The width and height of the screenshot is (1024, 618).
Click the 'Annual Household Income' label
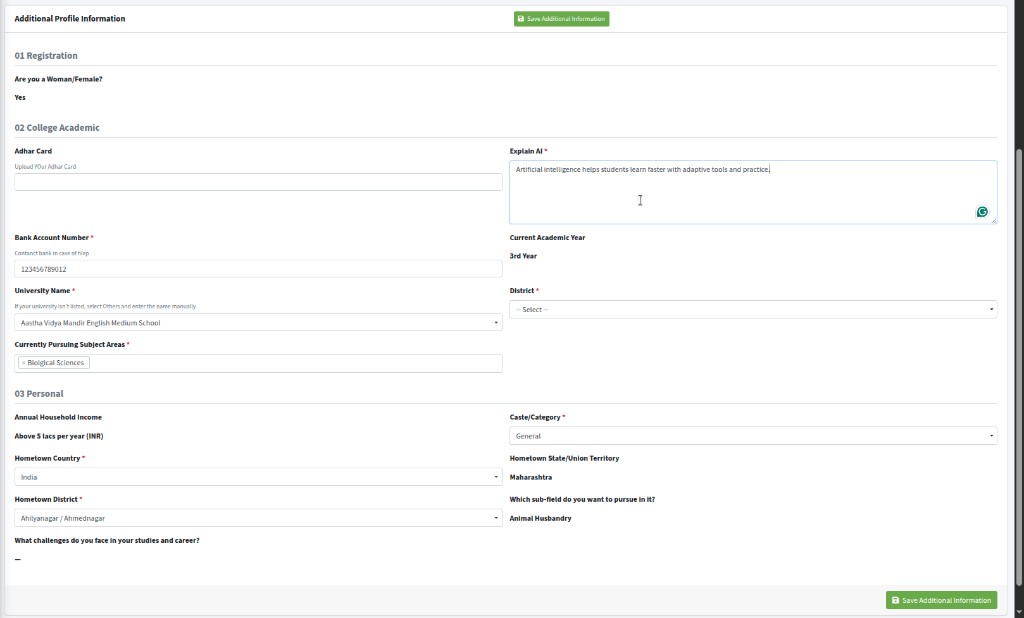tap(58, 417)
